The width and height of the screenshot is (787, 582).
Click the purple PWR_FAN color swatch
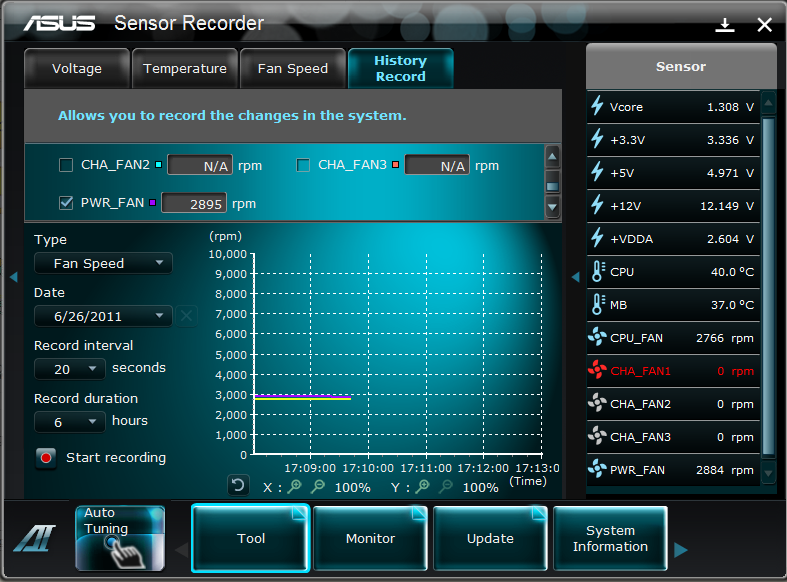click(153, 203)
